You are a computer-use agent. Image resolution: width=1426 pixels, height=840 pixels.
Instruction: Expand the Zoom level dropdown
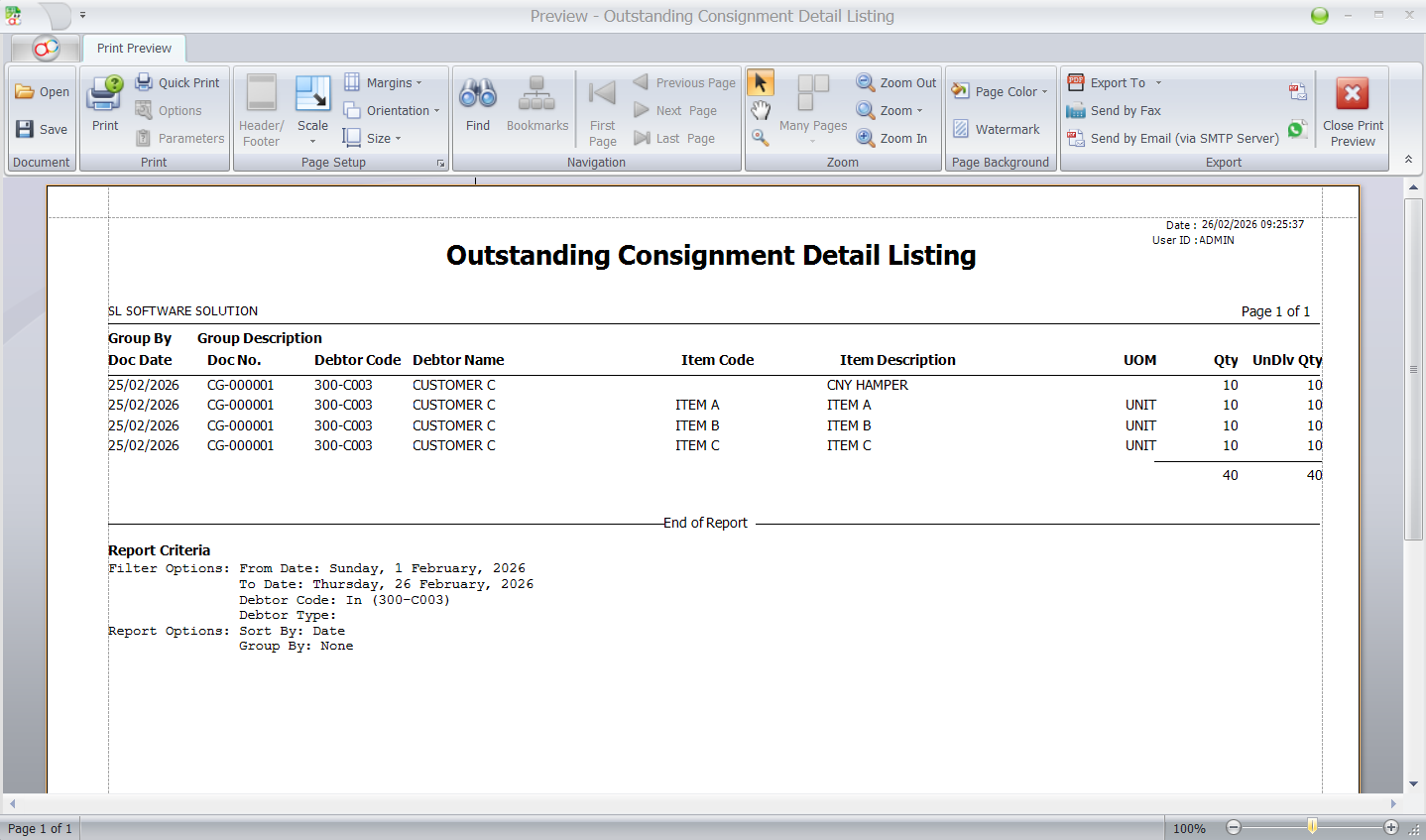[917, 110]
